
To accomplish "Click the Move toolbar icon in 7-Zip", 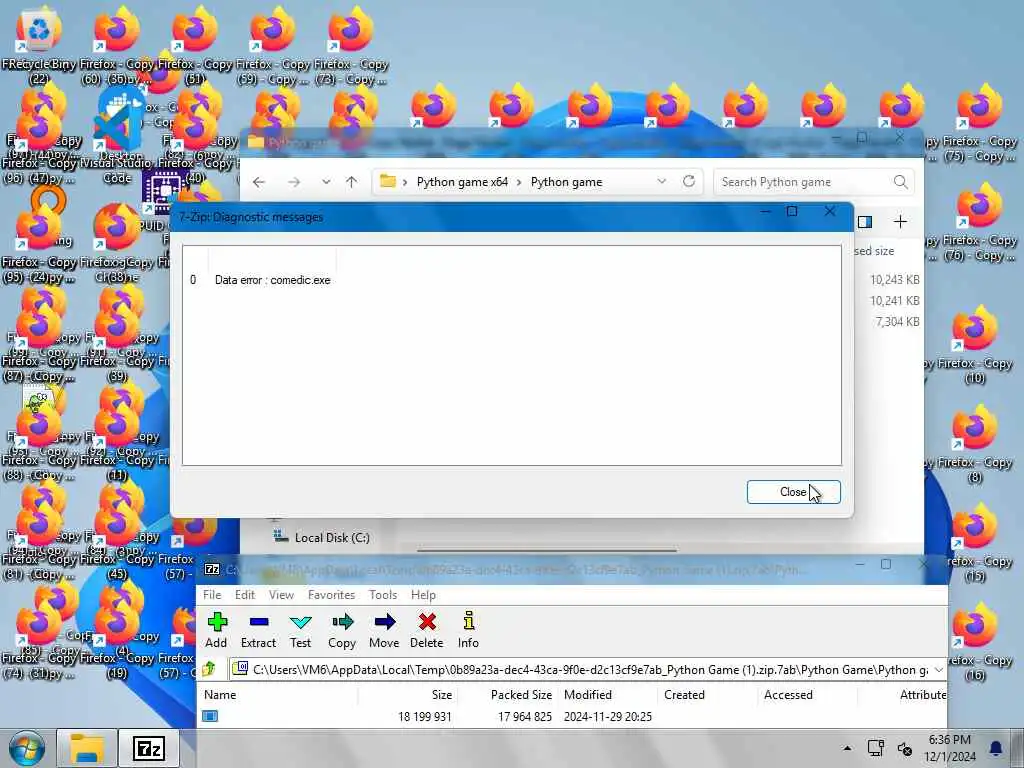I will coord(384,630).
